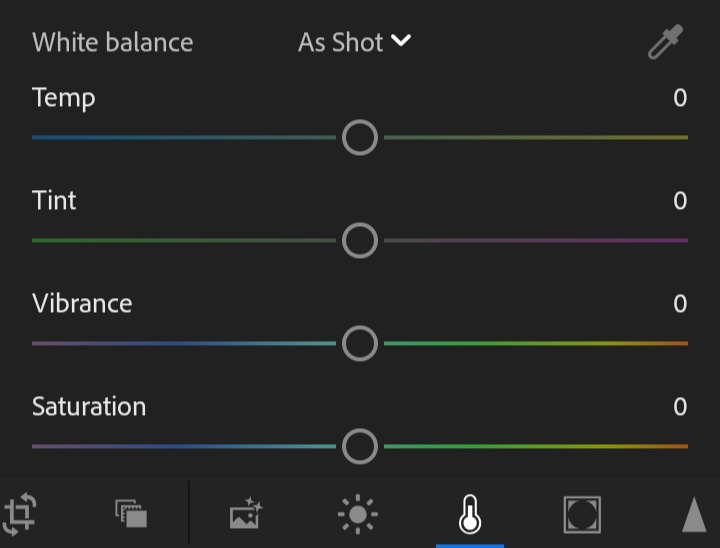Click the Saturation slider handle

360,446
